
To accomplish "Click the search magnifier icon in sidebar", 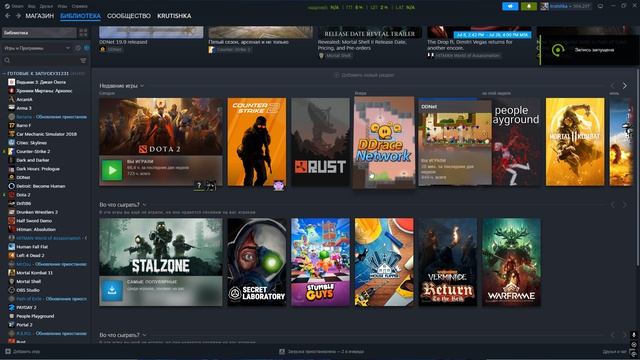I will pyautogui.click(x=7, y=60).
